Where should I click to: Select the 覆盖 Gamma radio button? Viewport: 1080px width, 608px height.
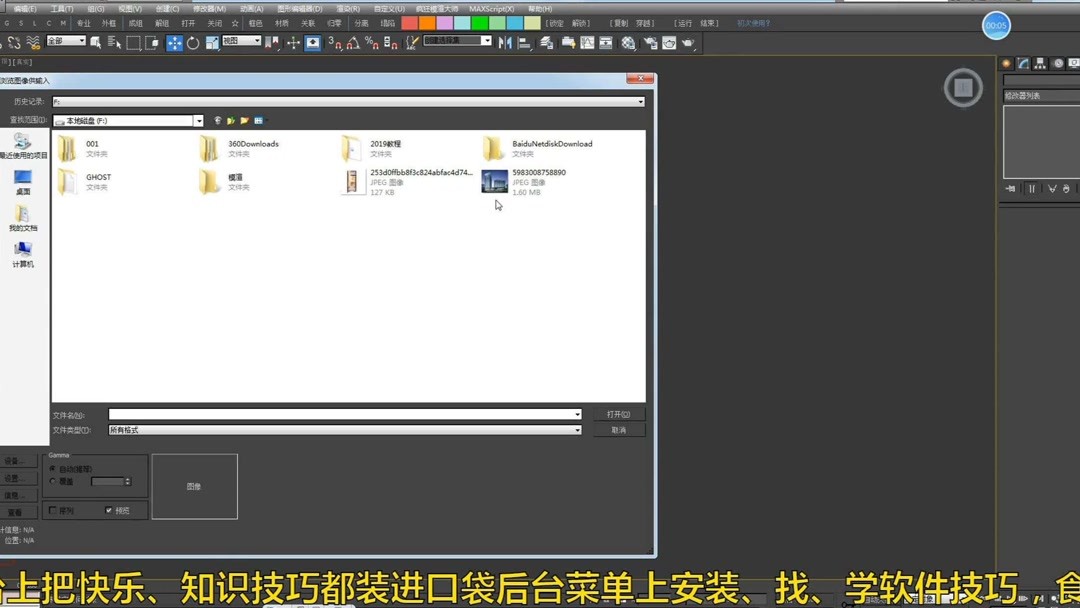52,480
